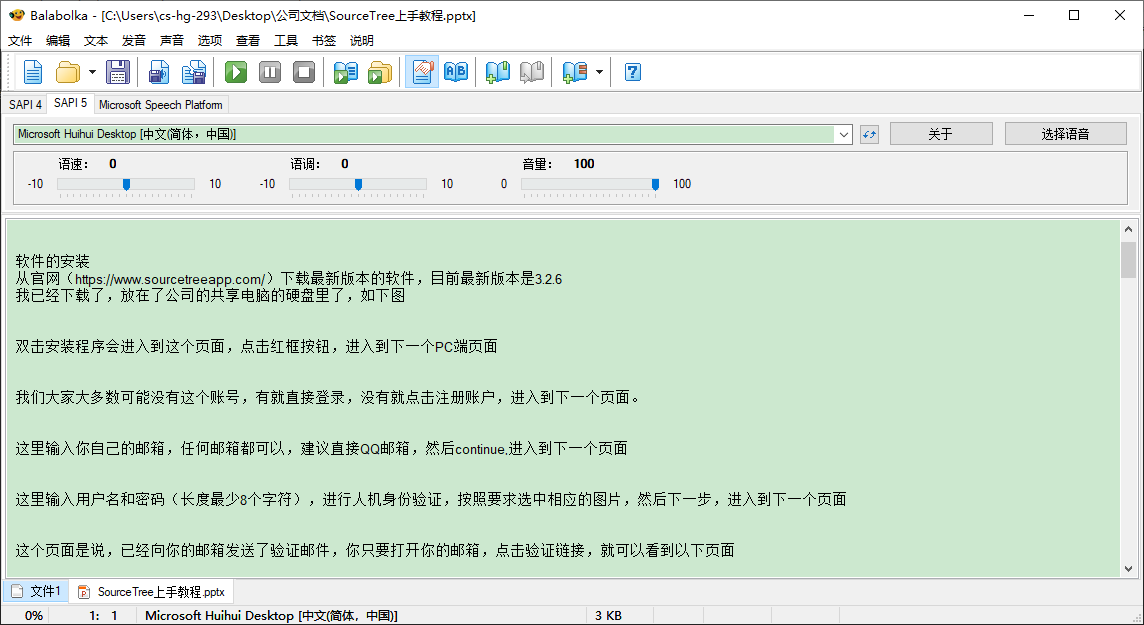Open the 书签 menu
The image size is (1144, 625).
click(324, 41)
